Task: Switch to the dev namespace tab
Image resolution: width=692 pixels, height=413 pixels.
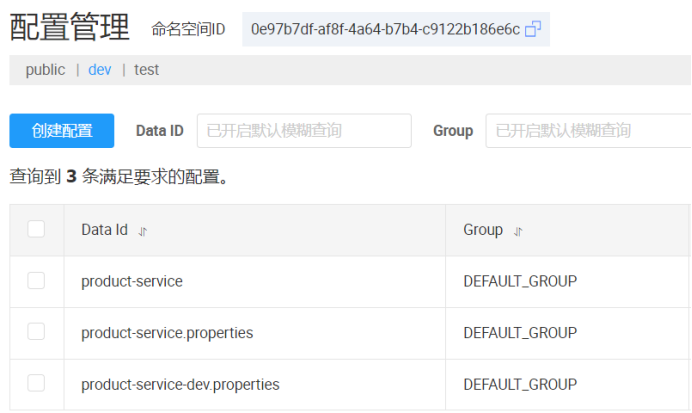Action: point(100,70)
